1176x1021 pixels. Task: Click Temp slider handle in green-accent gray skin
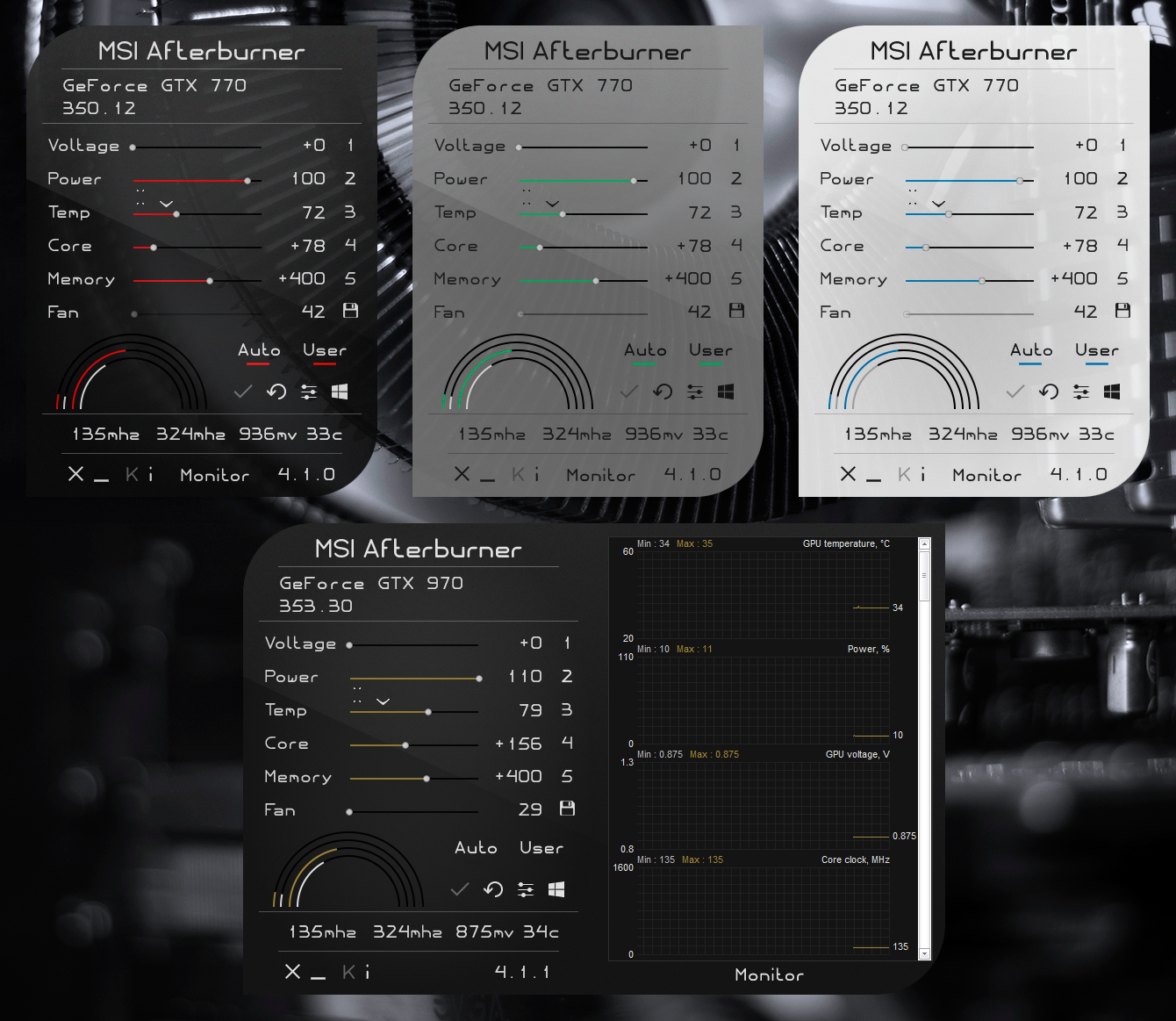(x=563, y=214)
